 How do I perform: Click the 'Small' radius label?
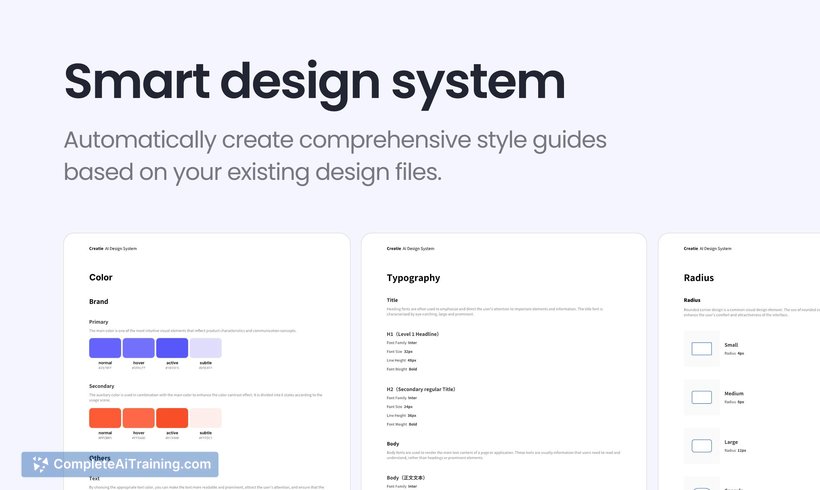click(x=731, y=345)
